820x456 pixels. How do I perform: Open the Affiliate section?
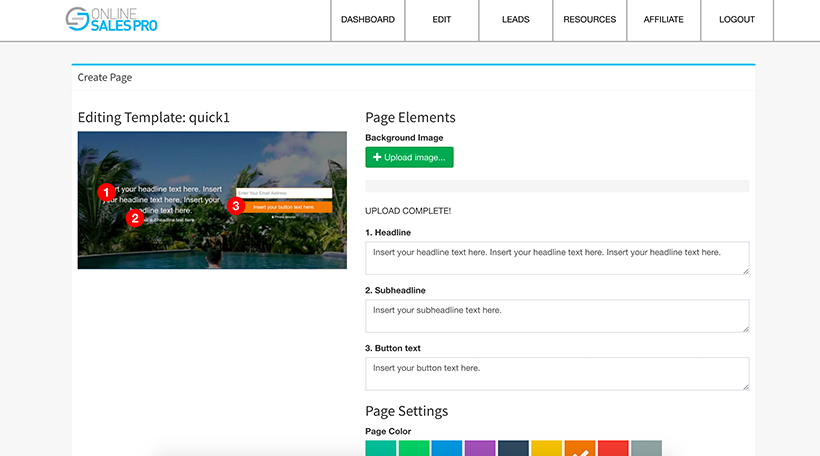point(663,20)
